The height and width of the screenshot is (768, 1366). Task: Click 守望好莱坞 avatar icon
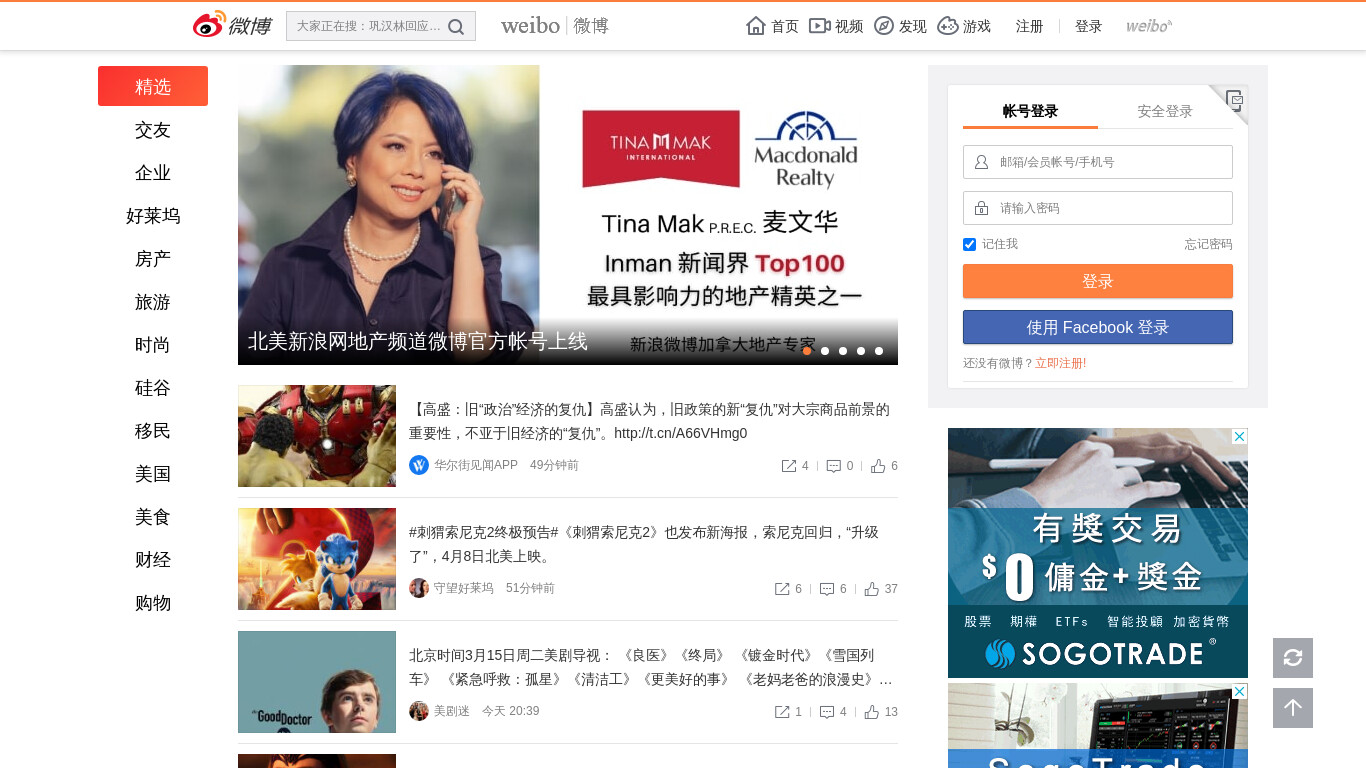[419, 588]
